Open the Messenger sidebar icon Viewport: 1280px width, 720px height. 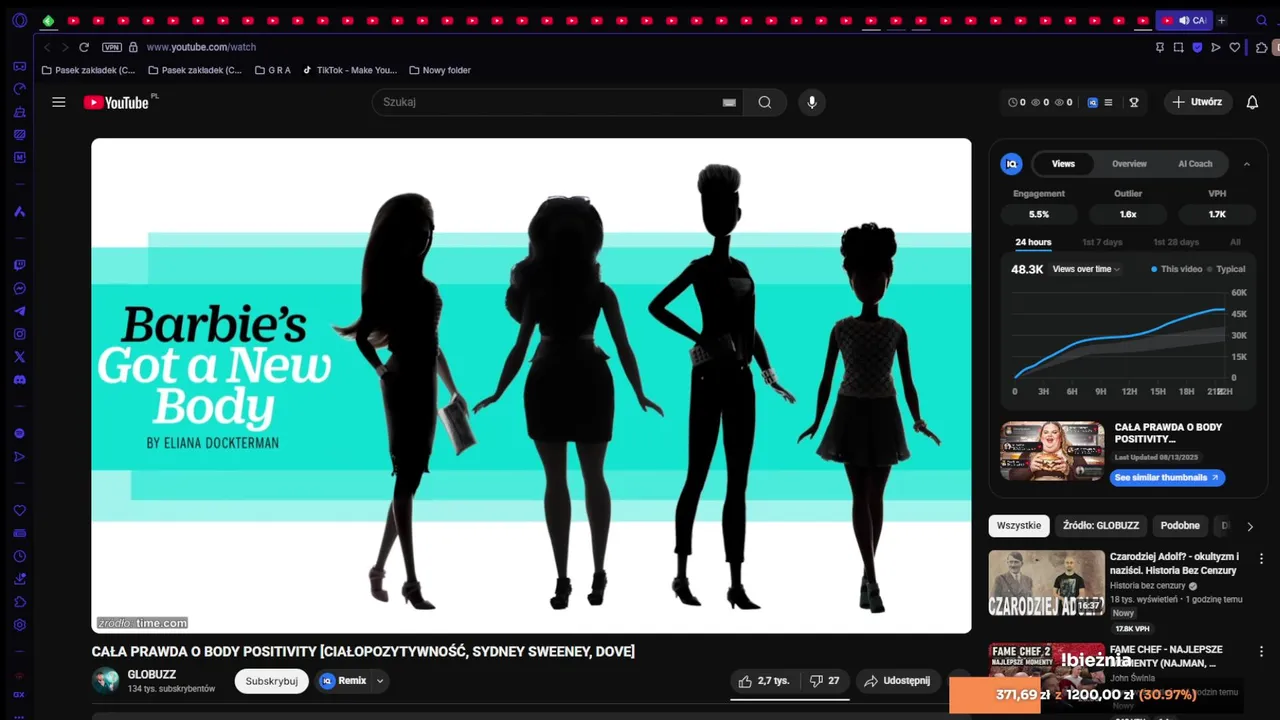tap(19, 289)
